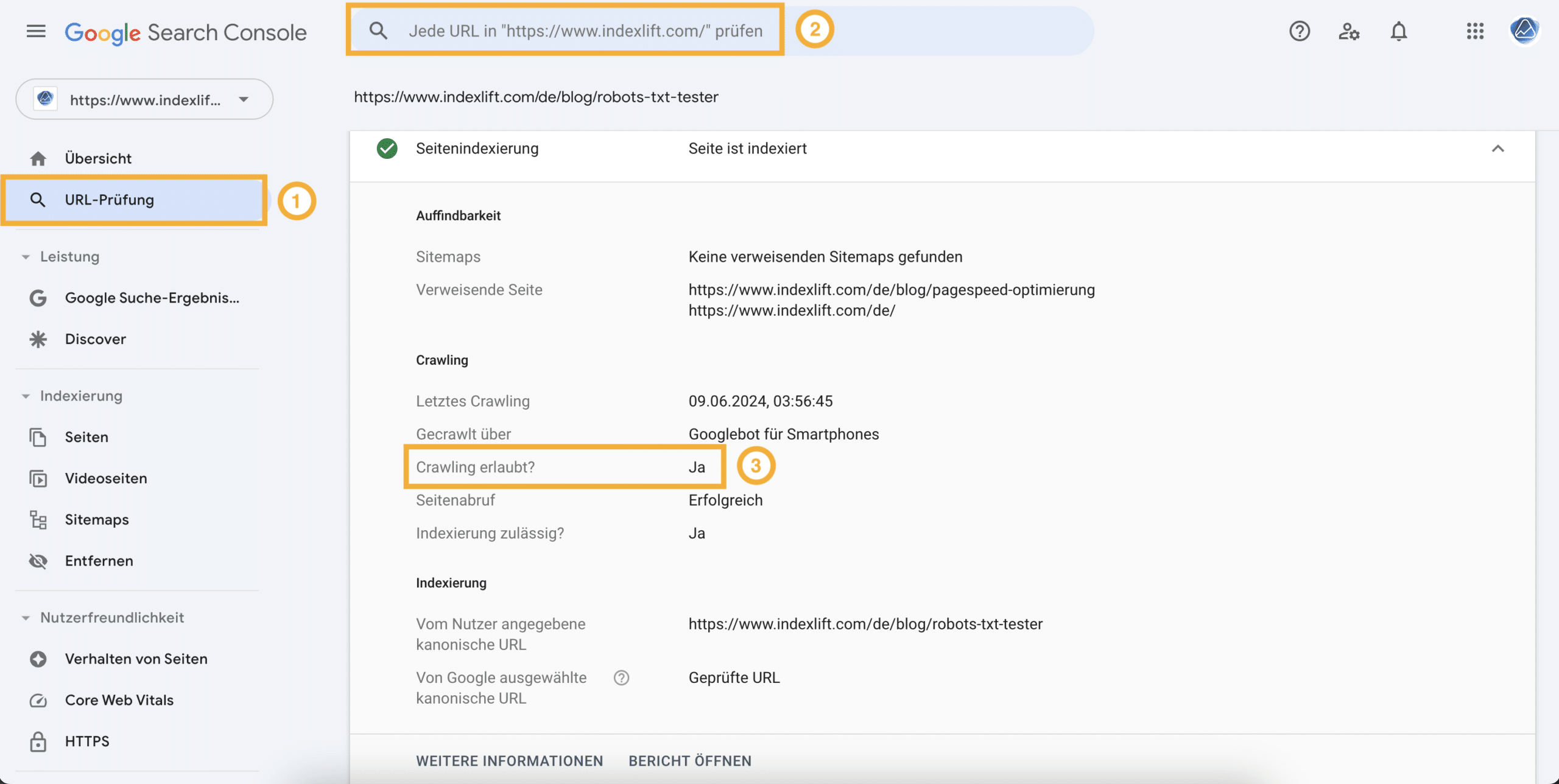
Task: Click last crawl date 09.06.2024 value
Action: click(x=761, y=401)
